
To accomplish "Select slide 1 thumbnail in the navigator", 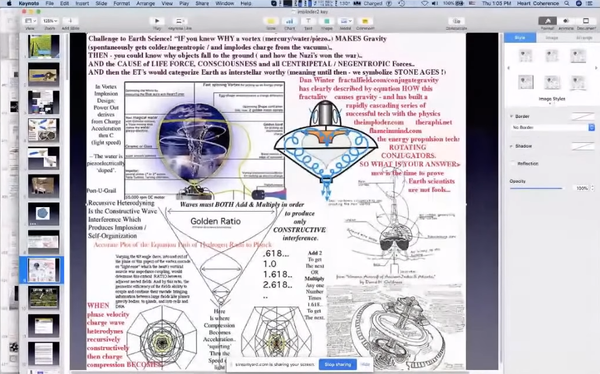I will pyautogui.click(x=44, y=46).
